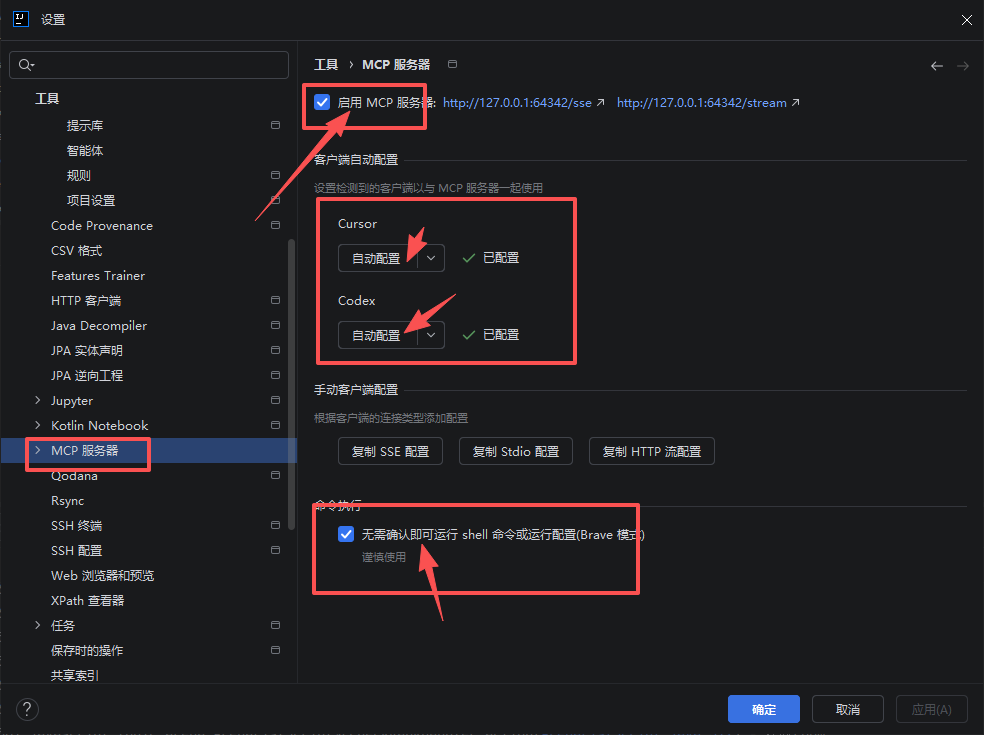Click the 应用(A) button

click(x=931, y=709)
